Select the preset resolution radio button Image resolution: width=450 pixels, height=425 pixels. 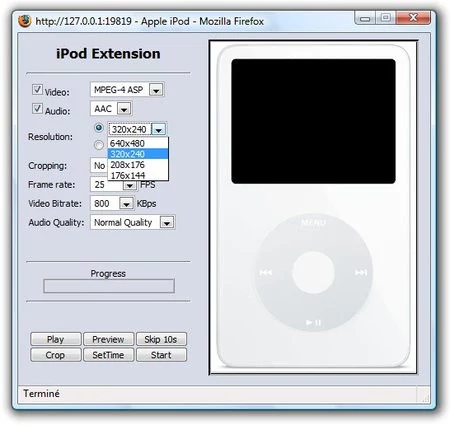99,128
